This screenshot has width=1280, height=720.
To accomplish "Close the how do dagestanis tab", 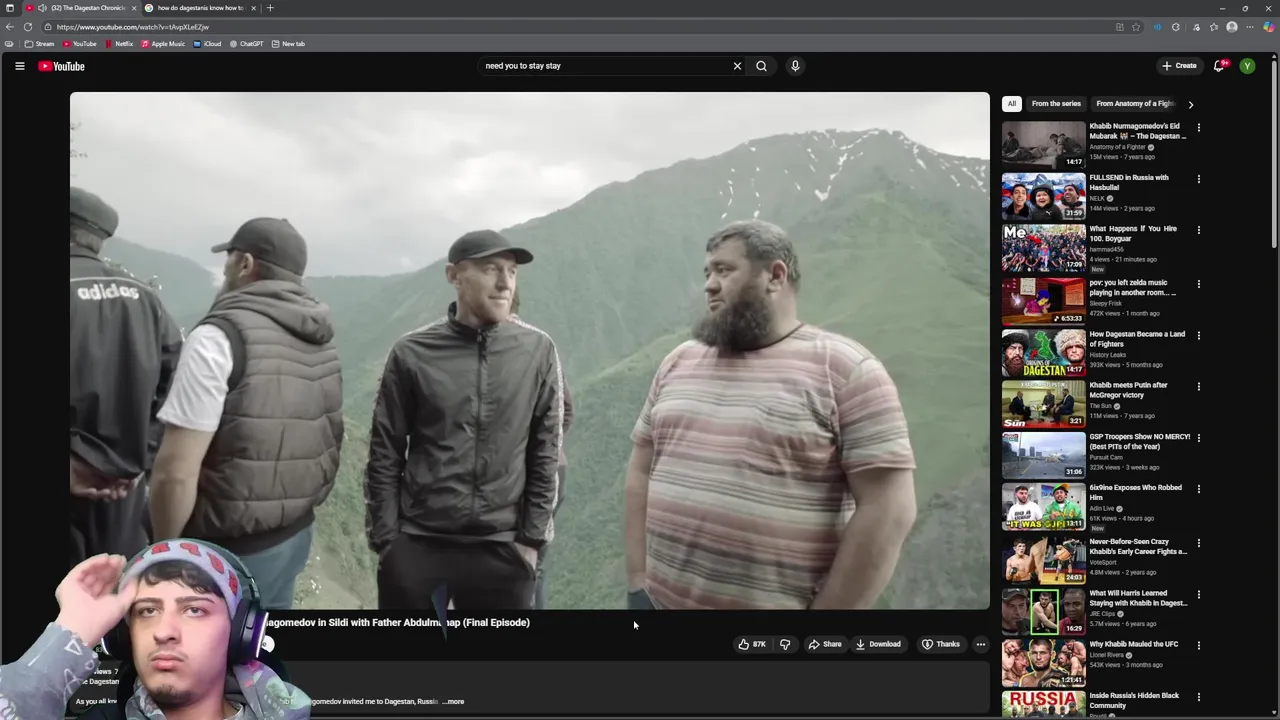I will [253, 8].
